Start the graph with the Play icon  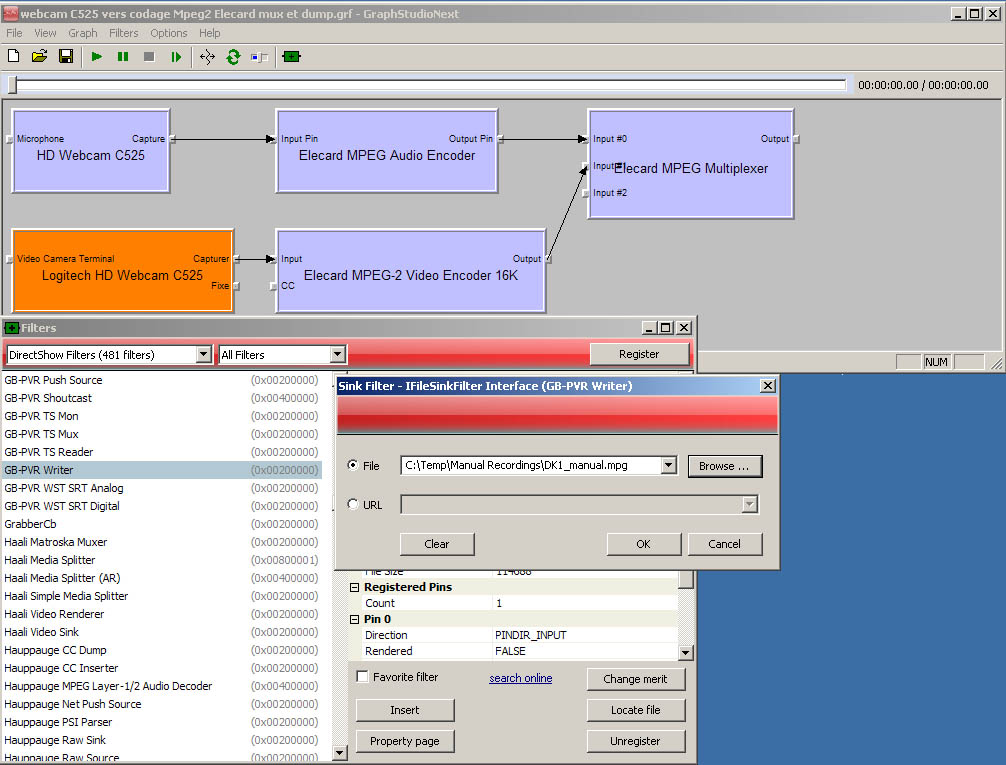(97, 56)
